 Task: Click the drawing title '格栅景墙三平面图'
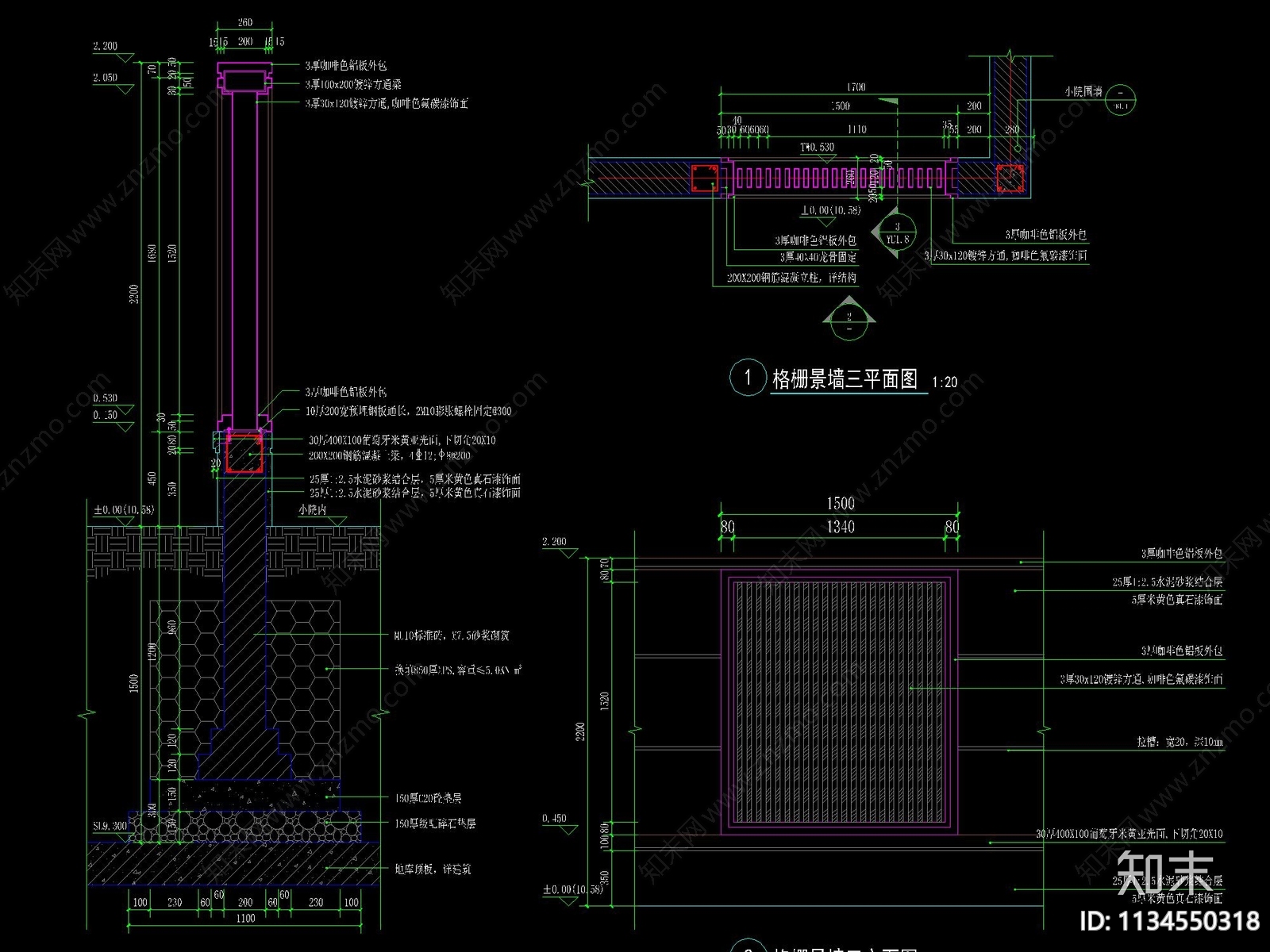pos(845,379)
